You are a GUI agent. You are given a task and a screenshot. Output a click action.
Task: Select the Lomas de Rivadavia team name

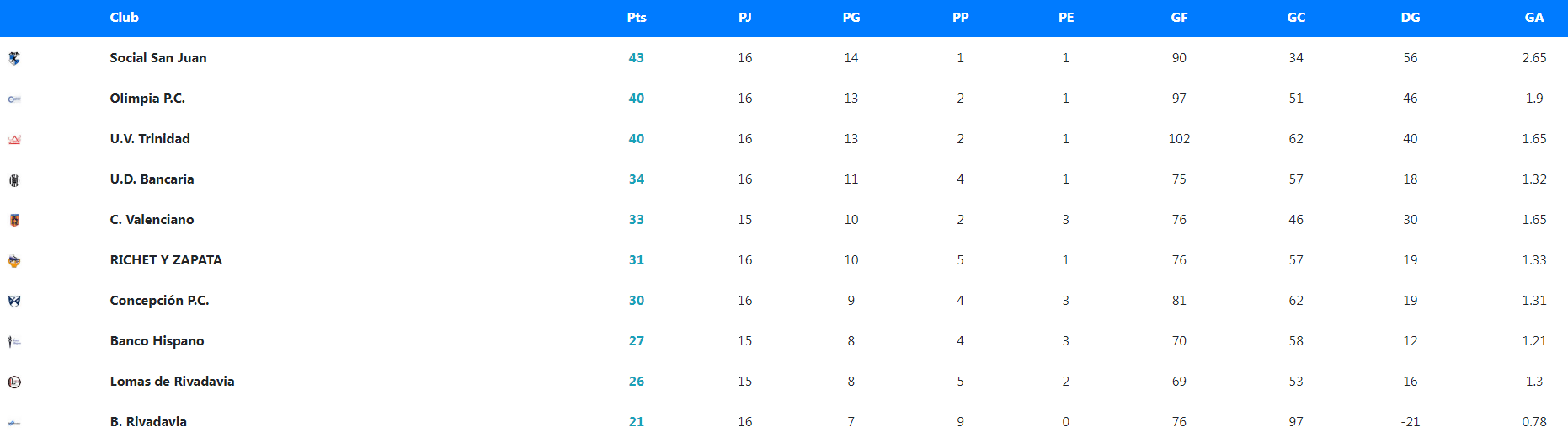[x=172, y=382]
